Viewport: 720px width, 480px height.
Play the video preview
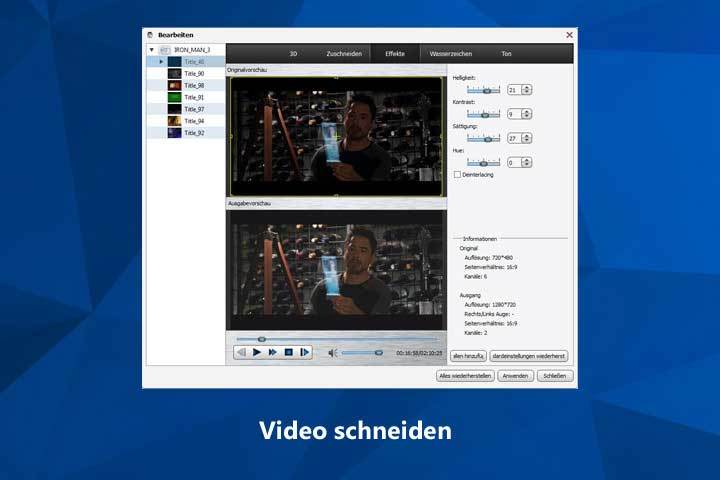[x=257, y=352]
